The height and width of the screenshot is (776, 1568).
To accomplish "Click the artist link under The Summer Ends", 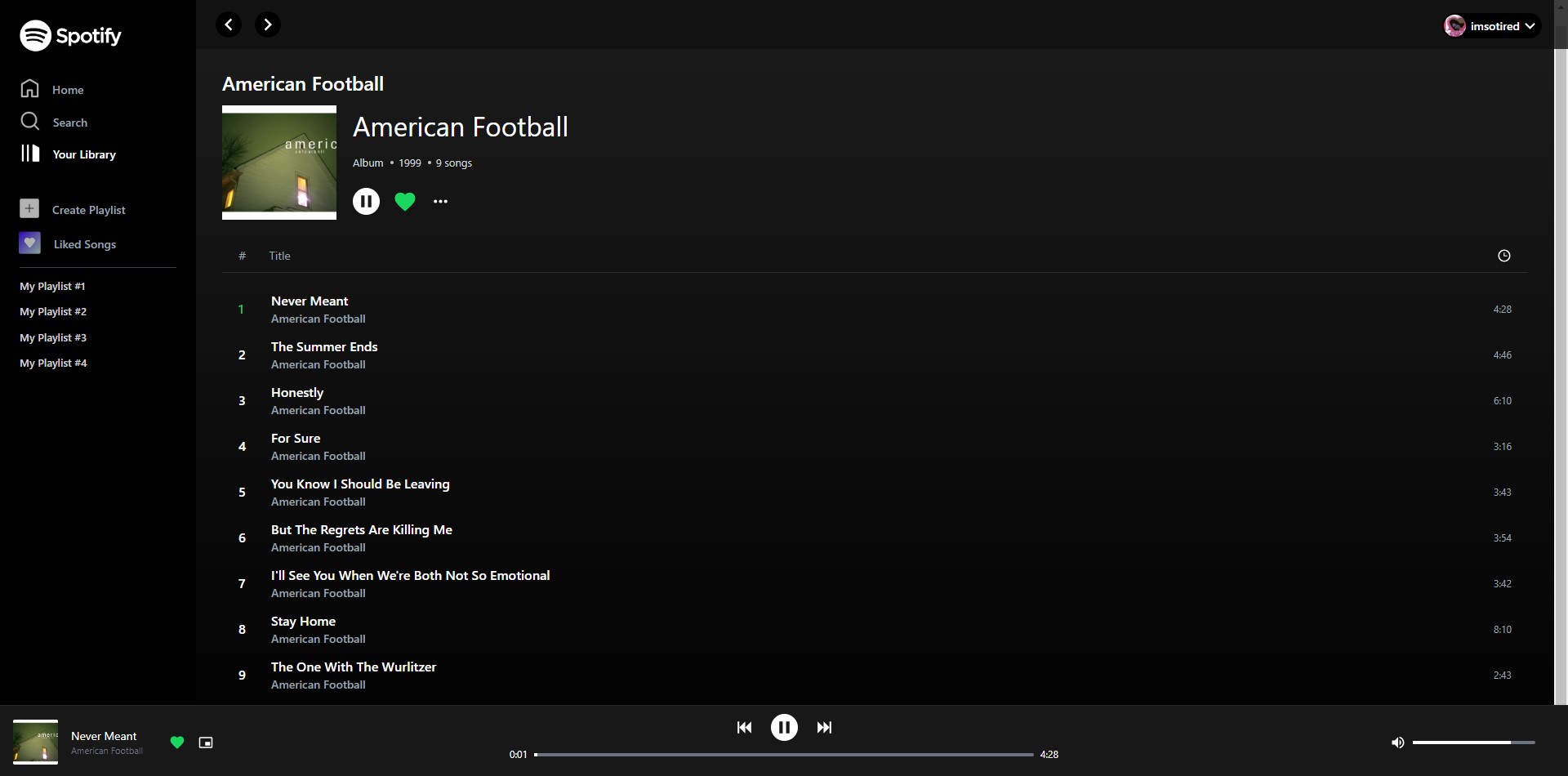I will click(318, 364).
